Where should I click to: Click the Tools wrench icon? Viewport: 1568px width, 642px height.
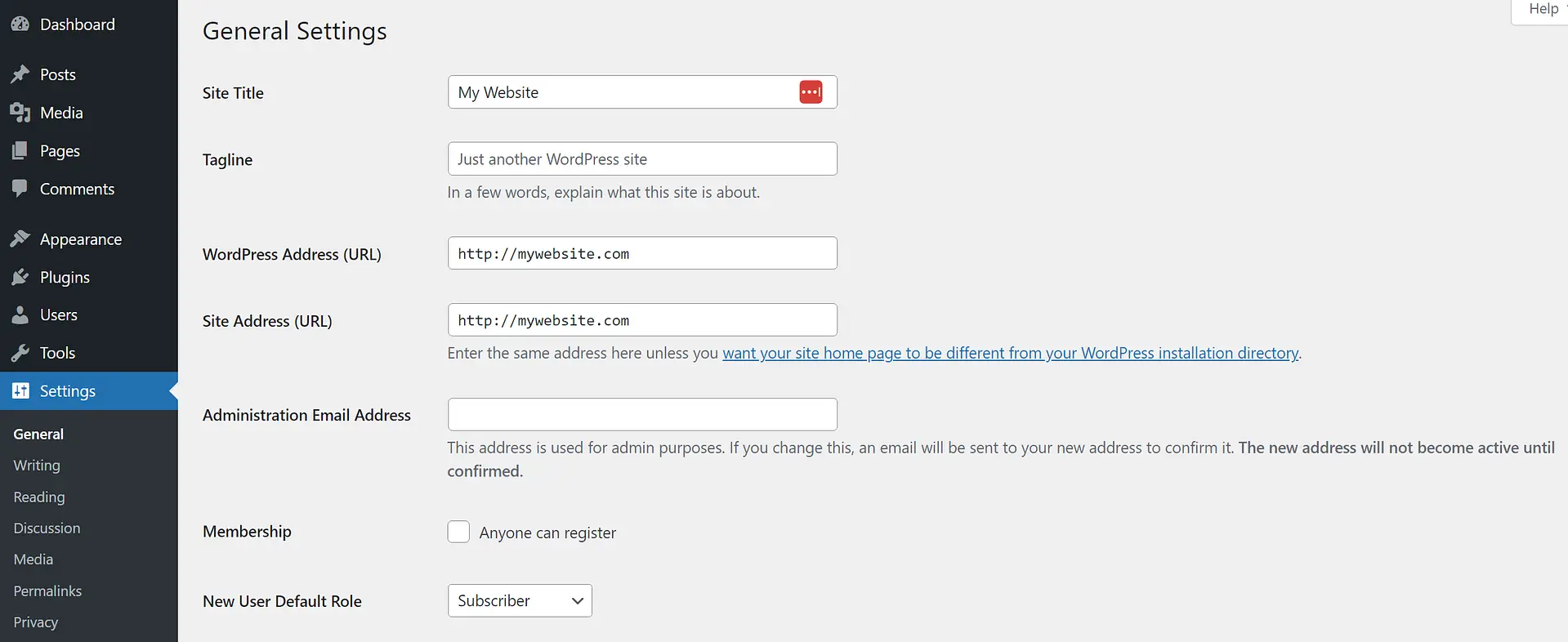(20, 353)
